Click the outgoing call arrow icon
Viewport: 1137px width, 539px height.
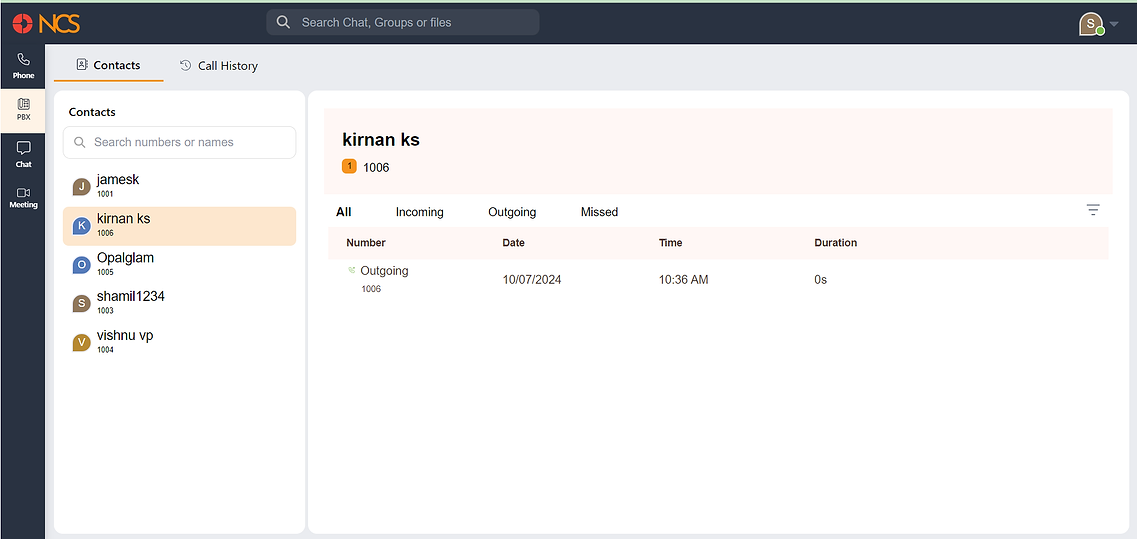[x=352, y=270]
